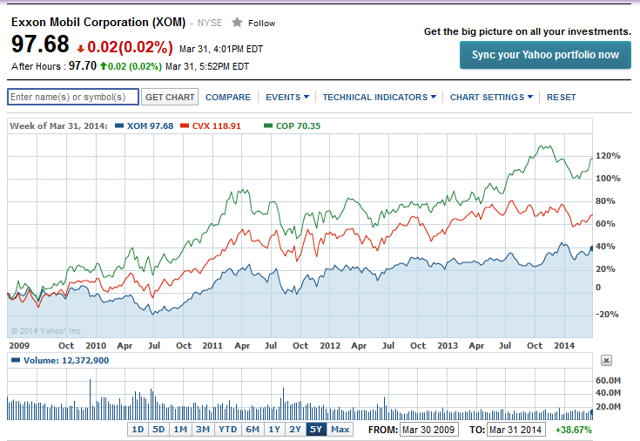Click the green up arrow after-hours change

pyautogui.click(x=103, y=66)
